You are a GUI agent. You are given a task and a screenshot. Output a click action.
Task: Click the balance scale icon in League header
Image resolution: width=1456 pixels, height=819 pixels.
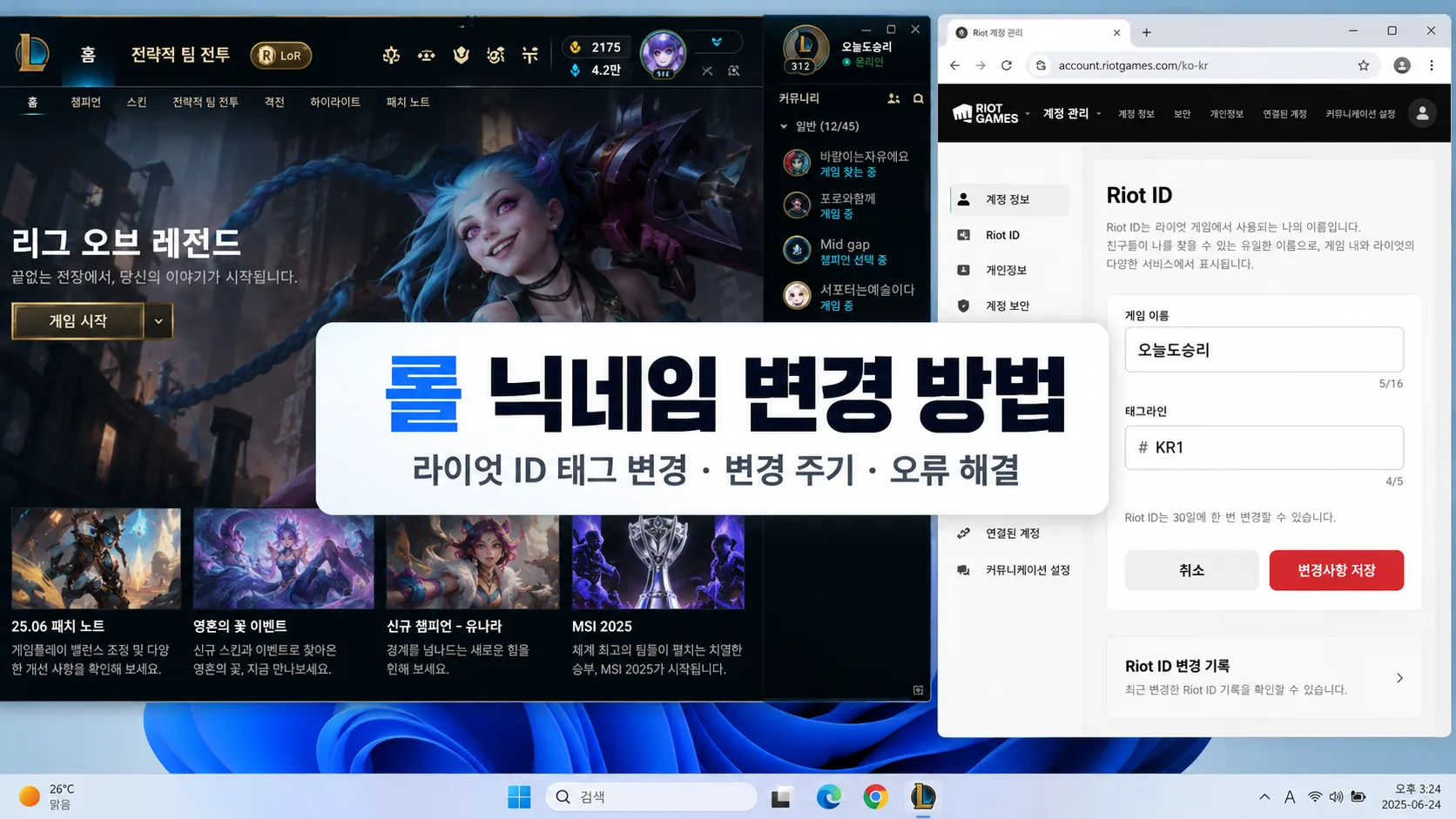pos(426,56)
